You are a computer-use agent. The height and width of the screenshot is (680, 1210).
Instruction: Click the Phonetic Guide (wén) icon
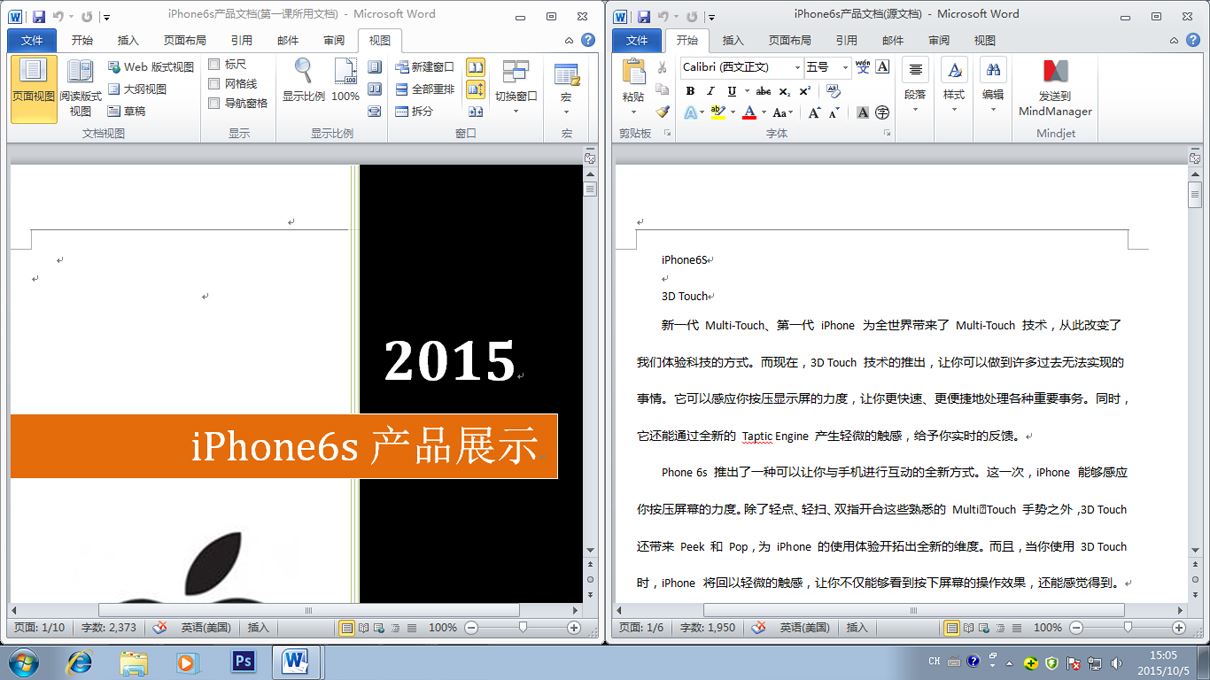(863, 67)
